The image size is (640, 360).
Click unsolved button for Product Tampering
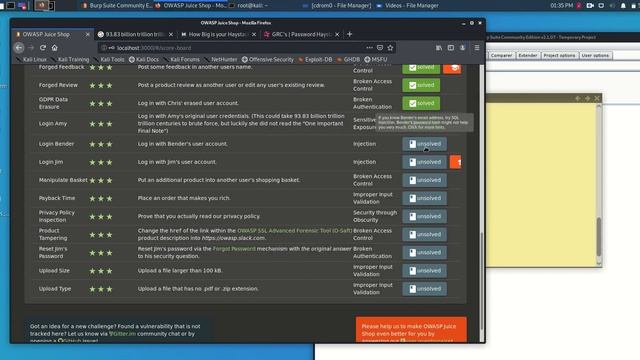[424, 234]
